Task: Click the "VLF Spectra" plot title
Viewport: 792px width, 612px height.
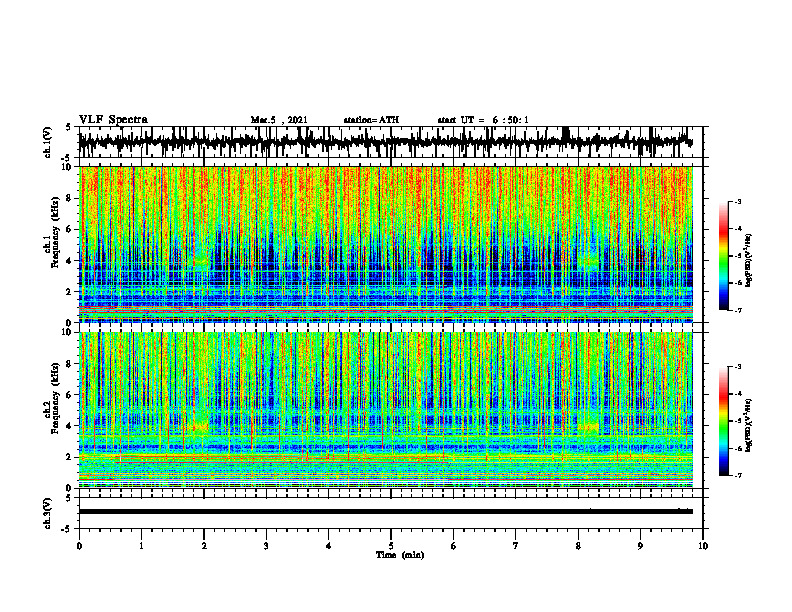Action: pyautogui.click(x=113, y=120)
